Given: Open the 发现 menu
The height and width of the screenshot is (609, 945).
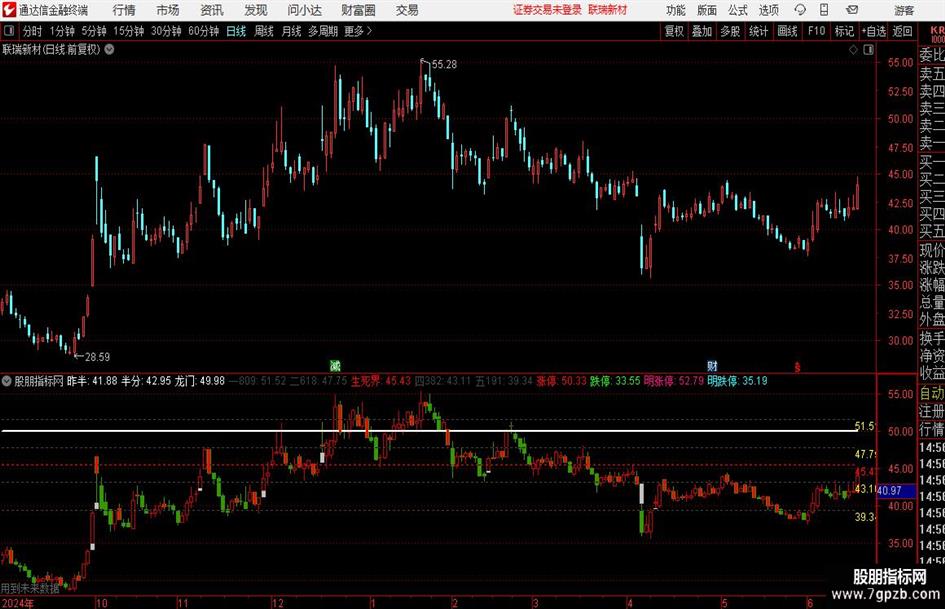Looking at the screenshot, I should point(256,10).
